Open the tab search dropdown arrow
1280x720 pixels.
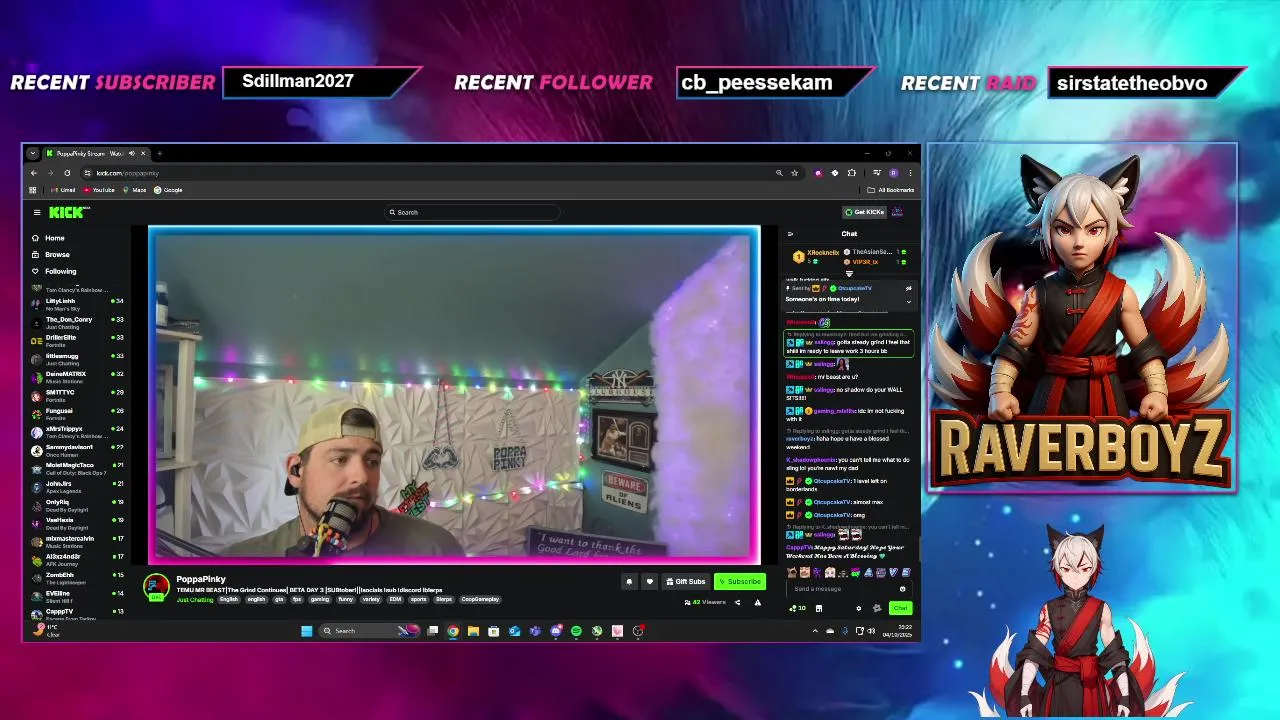[x=33, y=154]
